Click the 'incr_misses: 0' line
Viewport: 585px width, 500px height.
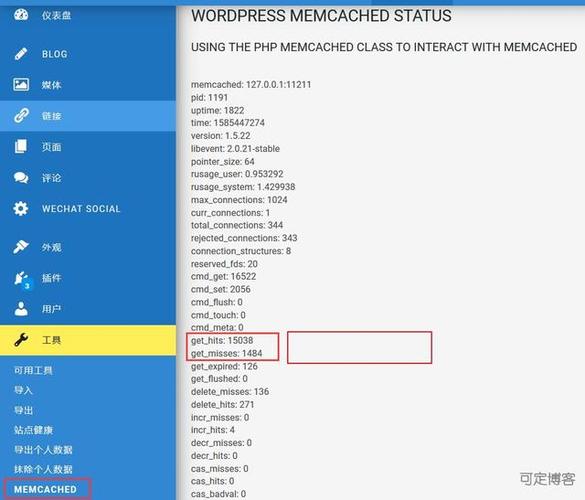220,417
